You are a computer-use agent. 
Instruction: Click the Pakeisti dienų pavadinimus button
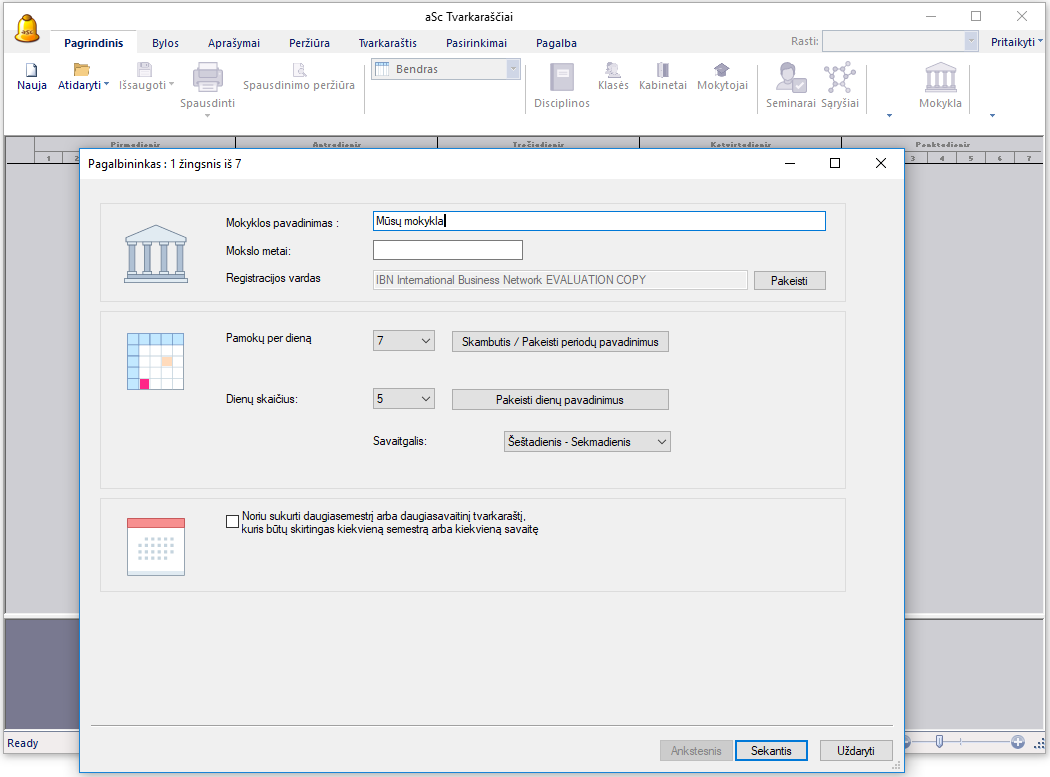(x=559, y=400)
